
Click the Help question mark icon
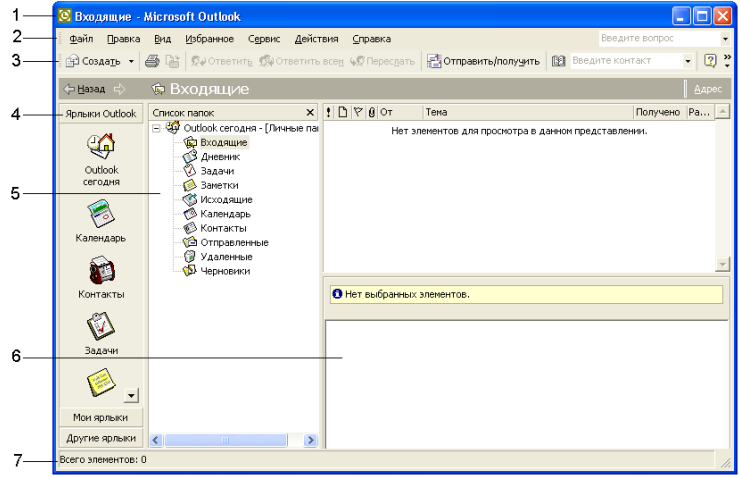[x=710, y=61]
